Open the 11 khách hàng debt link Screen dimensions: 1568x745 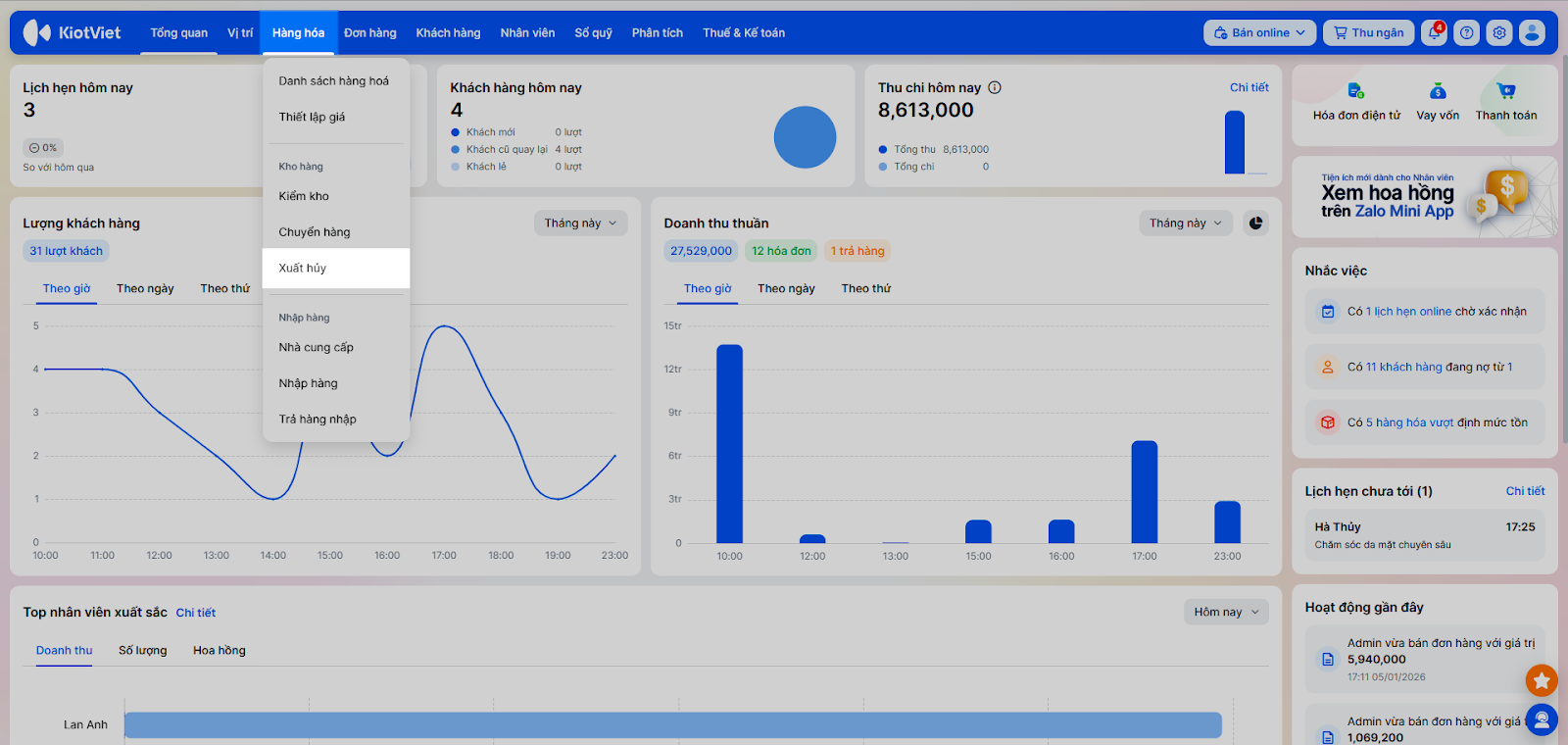1404,367
